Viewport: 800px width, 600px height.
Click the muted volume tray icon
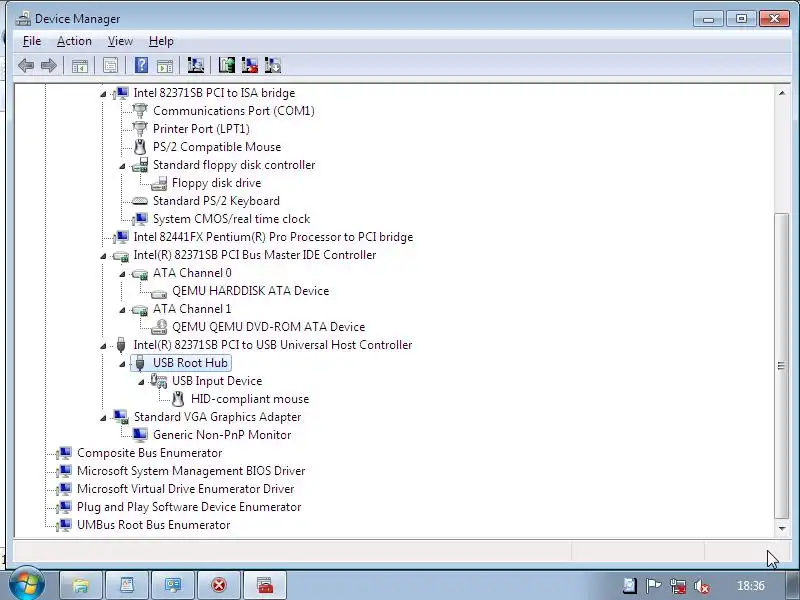[702, 586]
